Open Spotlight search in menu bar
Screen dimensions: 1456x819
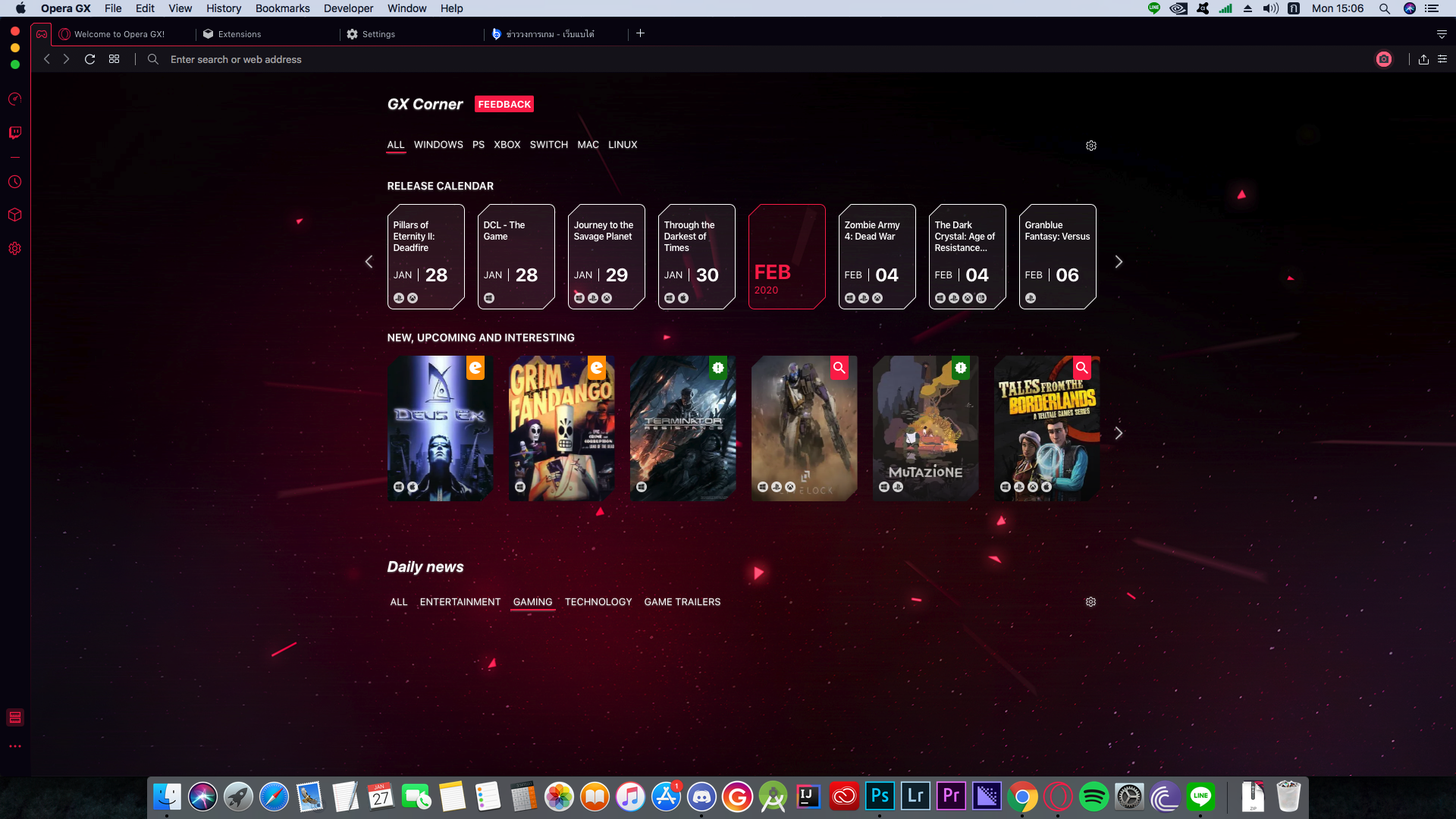pyautogui.click(x=1384, y=8)
